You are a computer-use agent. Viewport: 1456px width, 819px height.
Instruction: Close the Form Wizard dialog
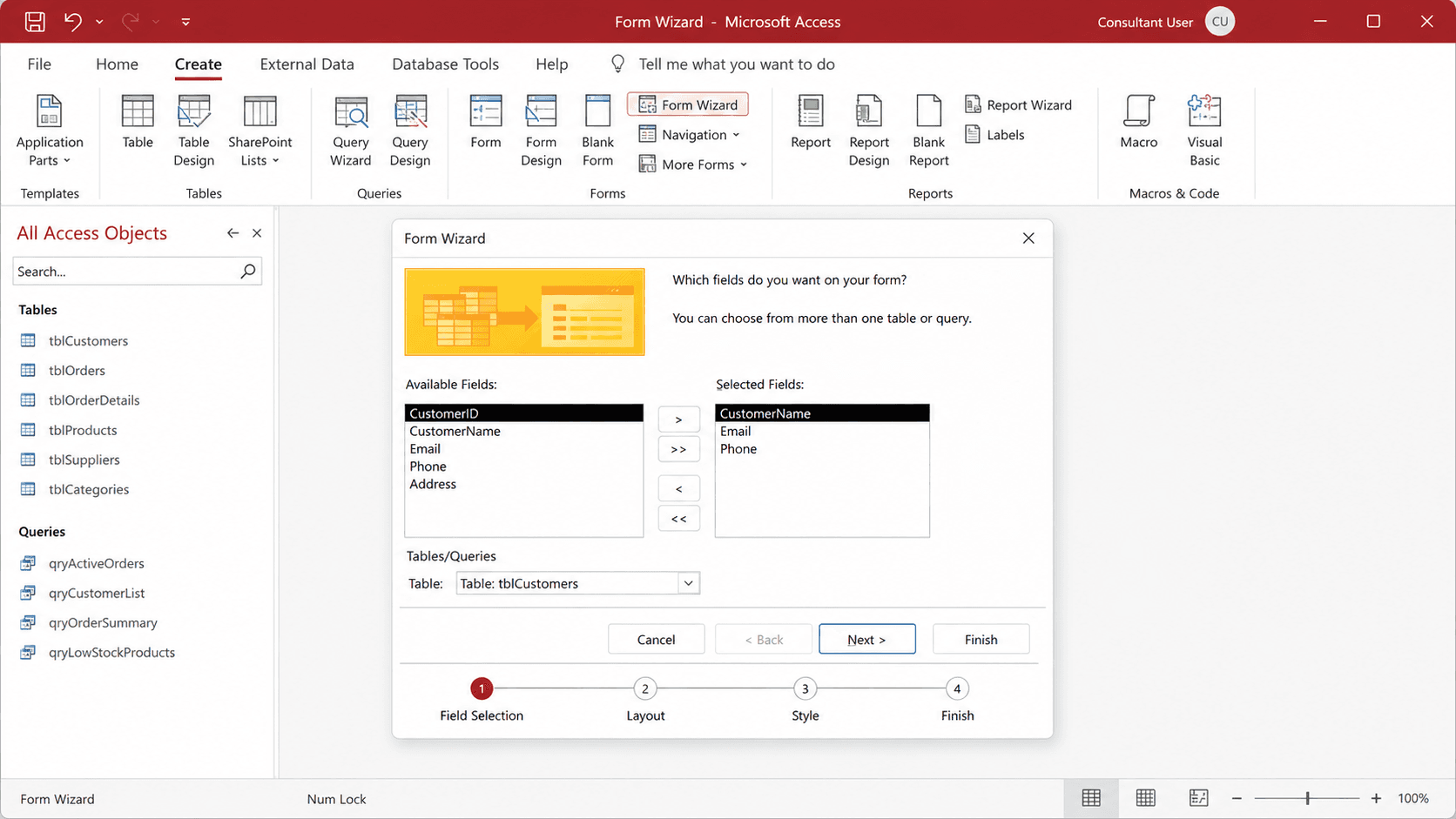[x=1028, y=238]
